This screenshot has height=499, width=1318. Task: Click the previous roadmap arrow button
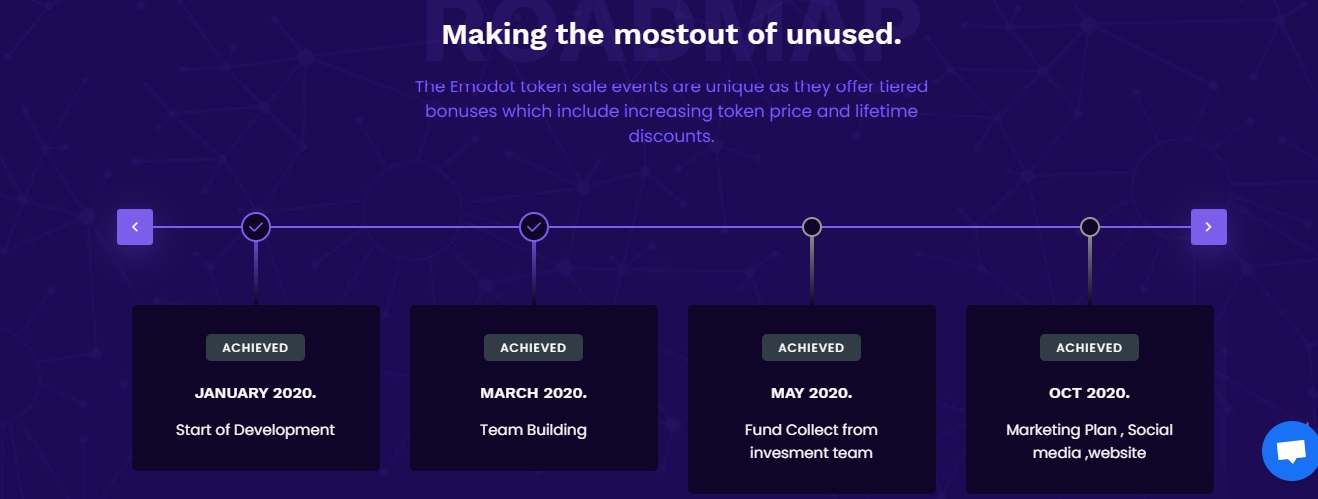point(135,227)
